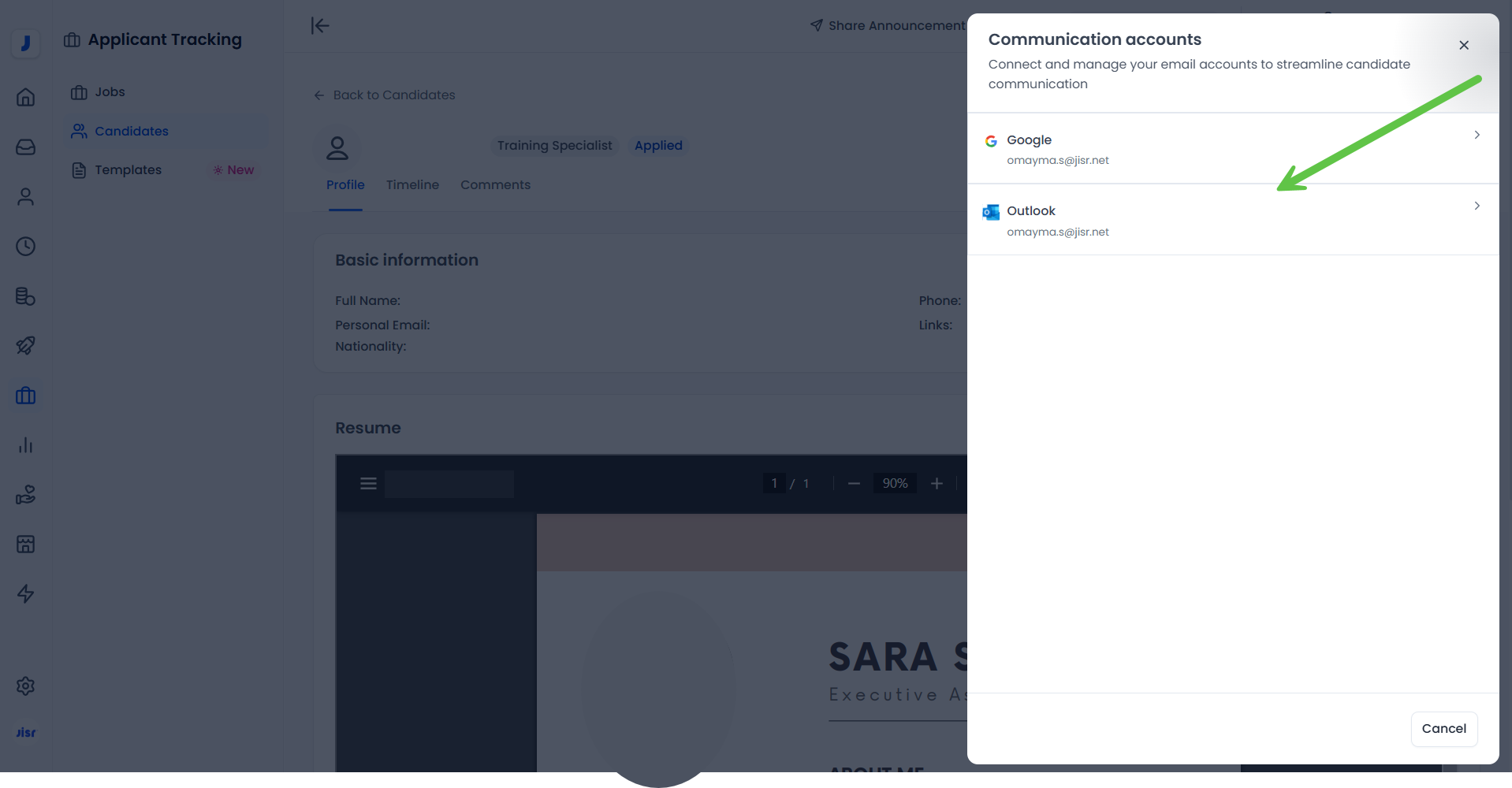This screenshot has height=788, width=1512.
Task: Click the Outlook email omayma.s@jisr.net
Action: (1058, 232)
